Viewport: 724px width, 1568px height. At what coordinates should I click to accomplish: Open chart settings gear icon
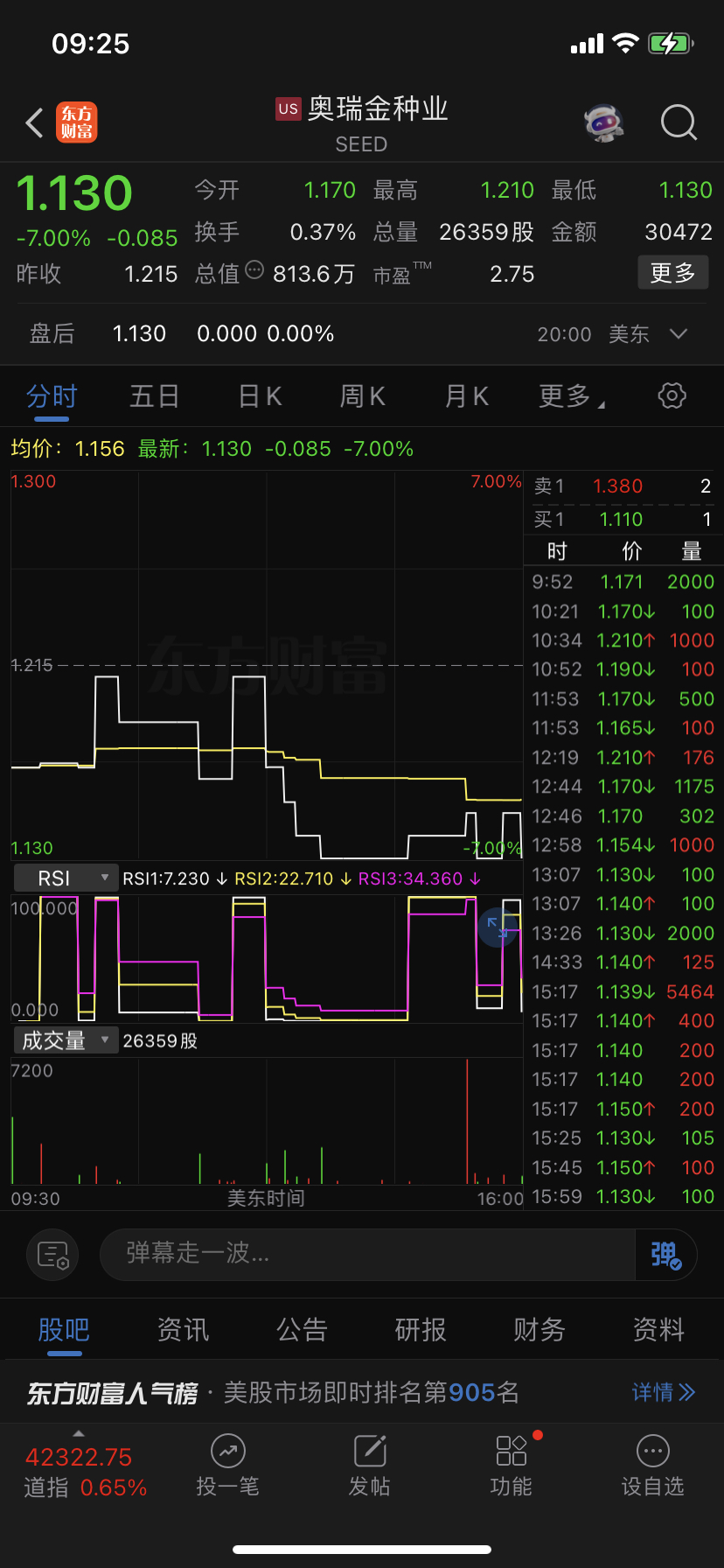coord(672,395)
